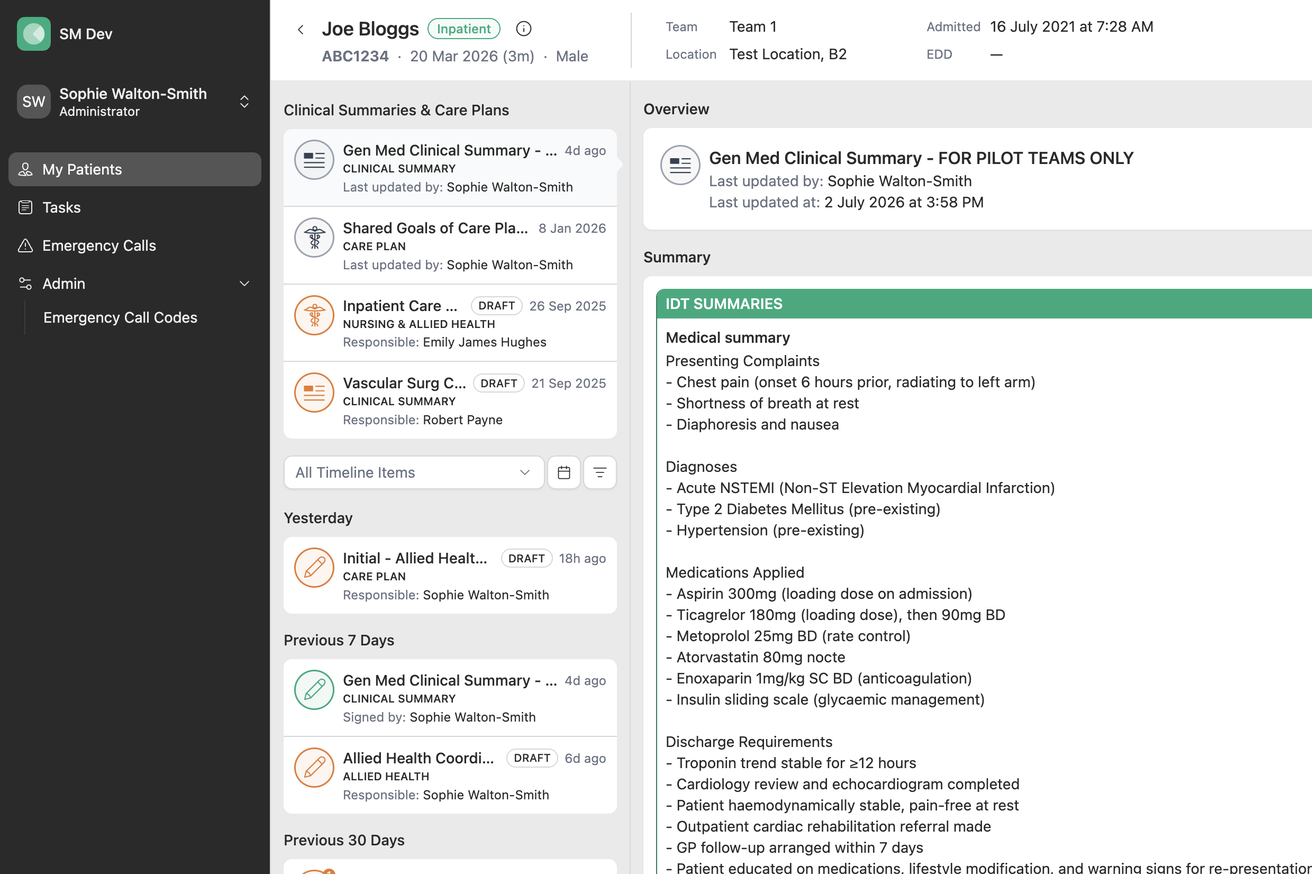Viewport: 1312px width, 874px height.
Task: Click the SW user avatar
Action: pos(34,101)
